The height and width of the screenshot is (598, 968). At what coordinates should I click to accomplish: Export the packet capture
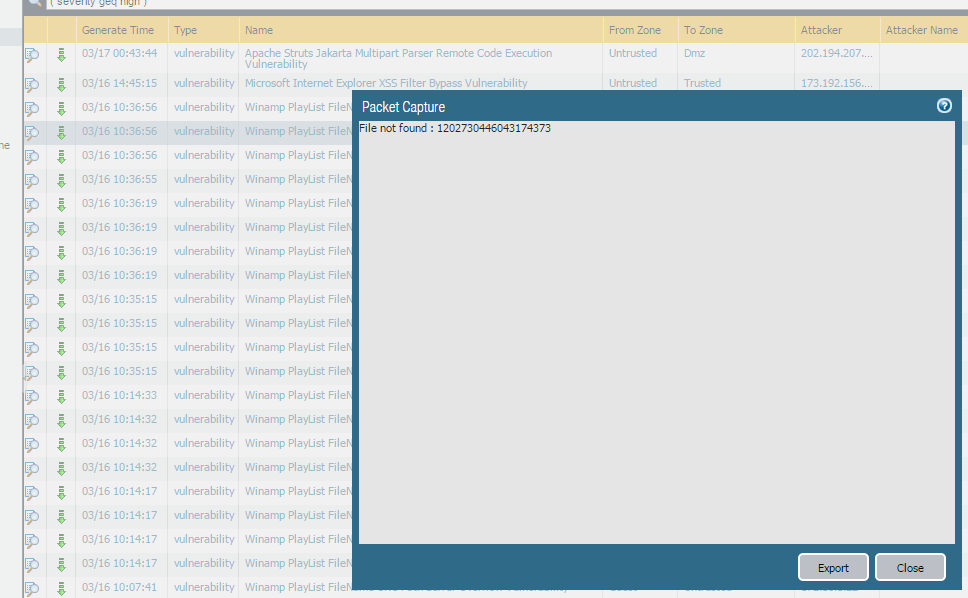(833, 567)
